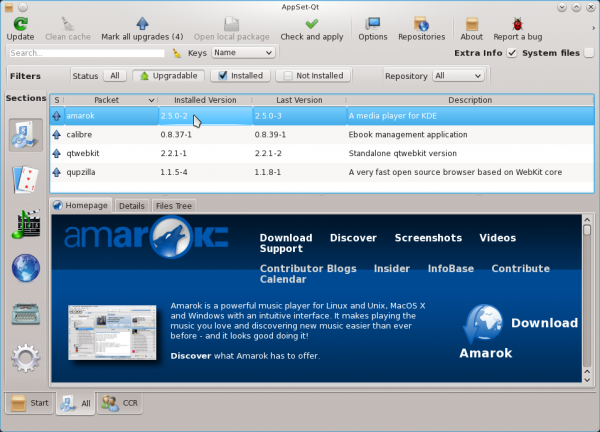Open the Support nav link
This screenshot has width=600, height=432.
(x=281, y=249)
